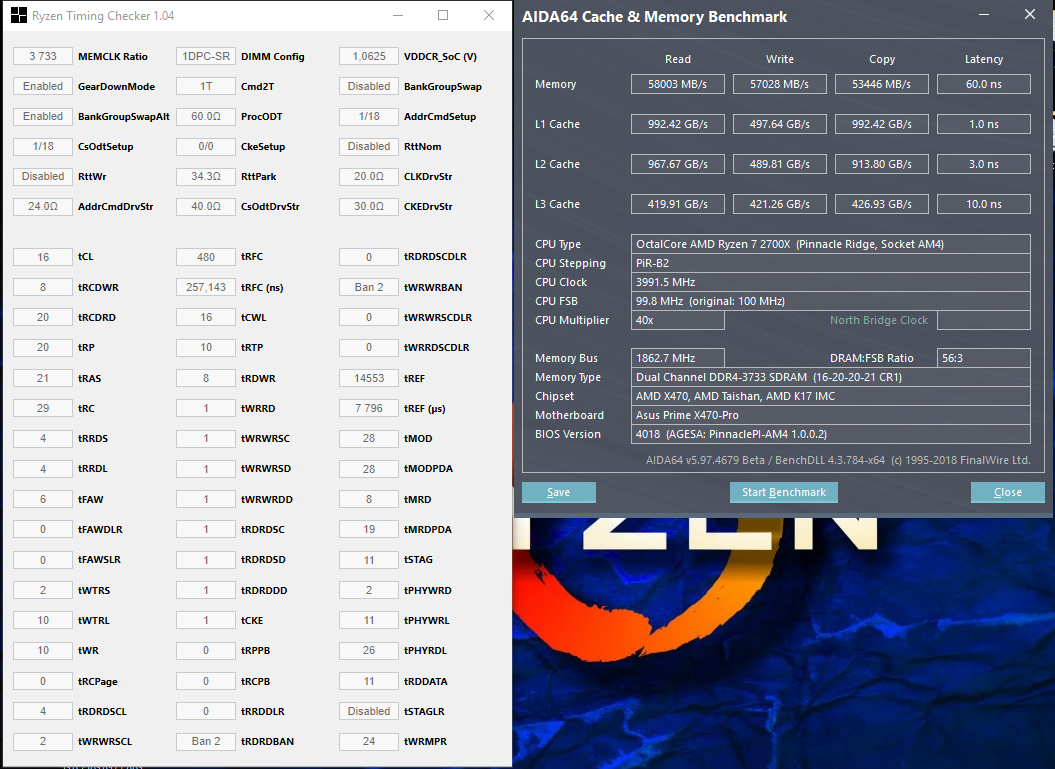Click the ProcODT value 60.0Ω
Image resolution: width=1055 pixels, height=769 pixels.
coord(206,116)
